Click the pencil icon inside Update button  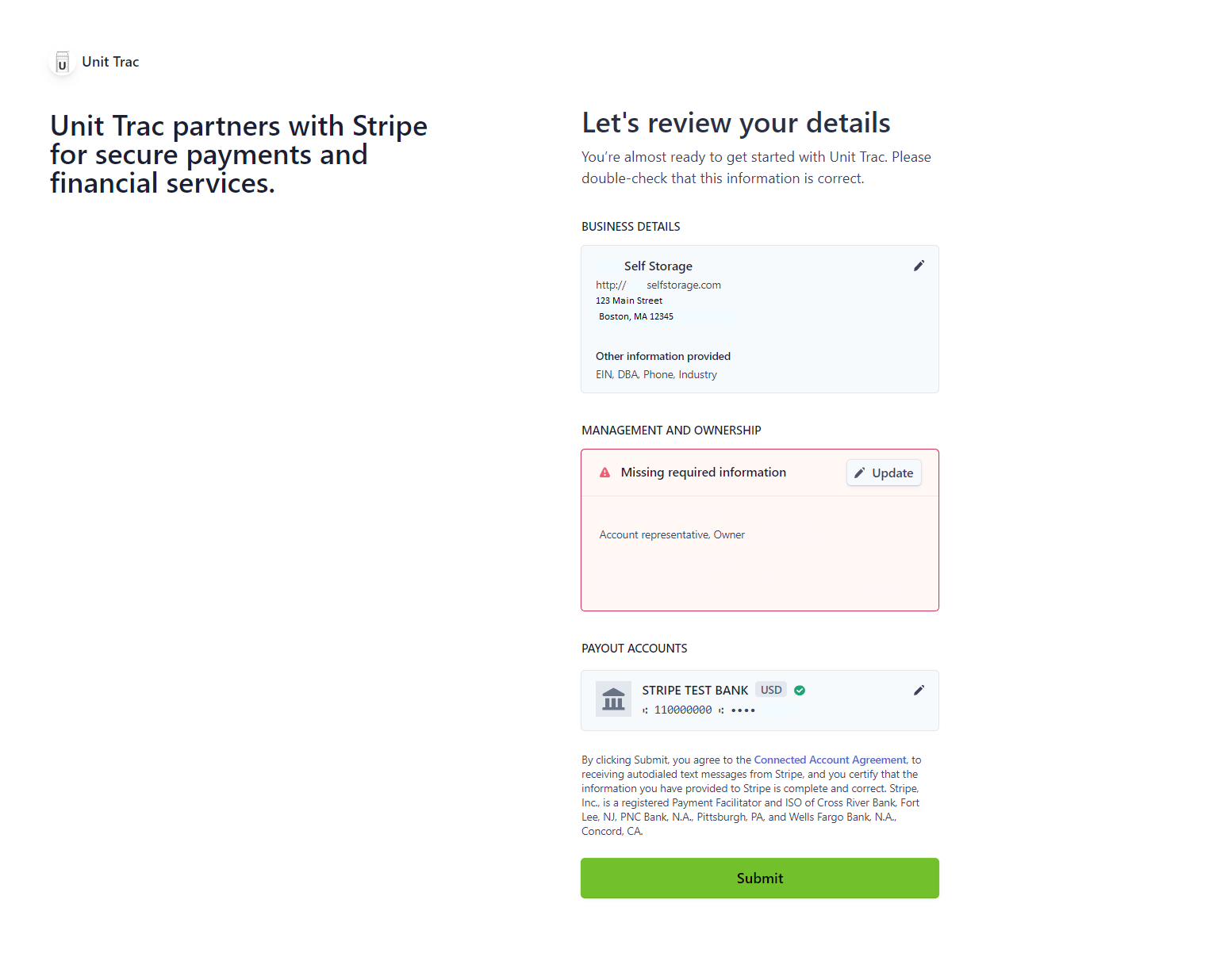859,473
